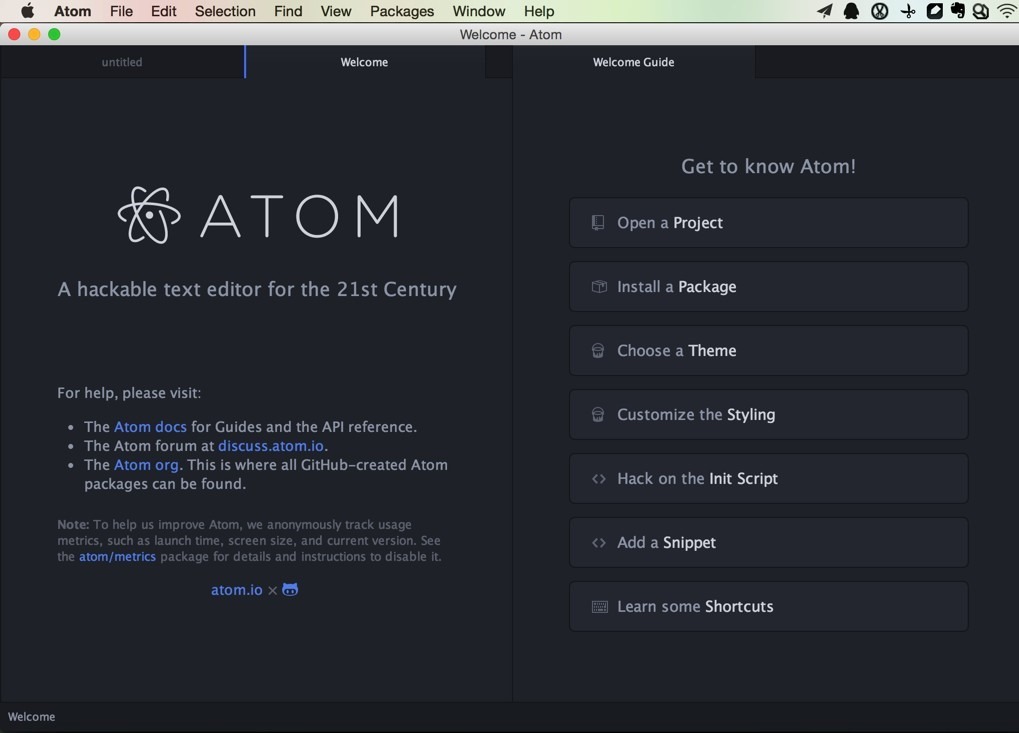Open the Atom docs link

[x=150, y=427]
